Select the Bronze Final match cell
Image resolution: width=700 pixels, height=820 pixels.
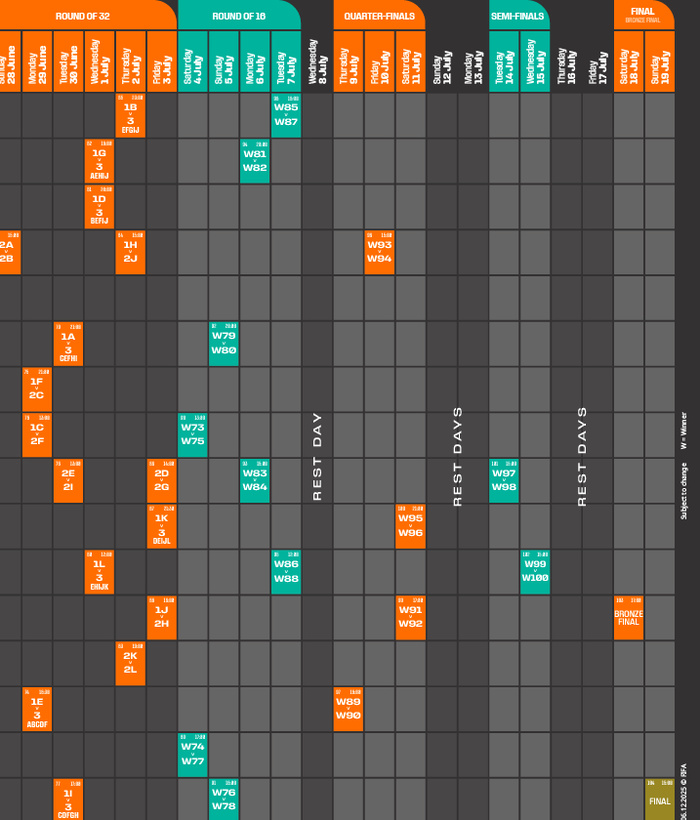tap(628, 617)
